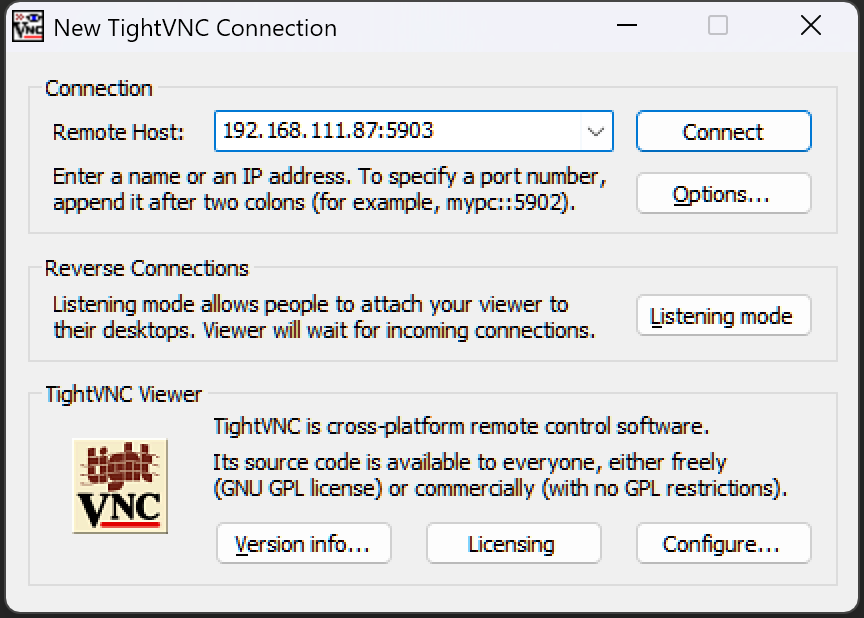Click the TightVNC logo image
864x618 pixels.
120,486
